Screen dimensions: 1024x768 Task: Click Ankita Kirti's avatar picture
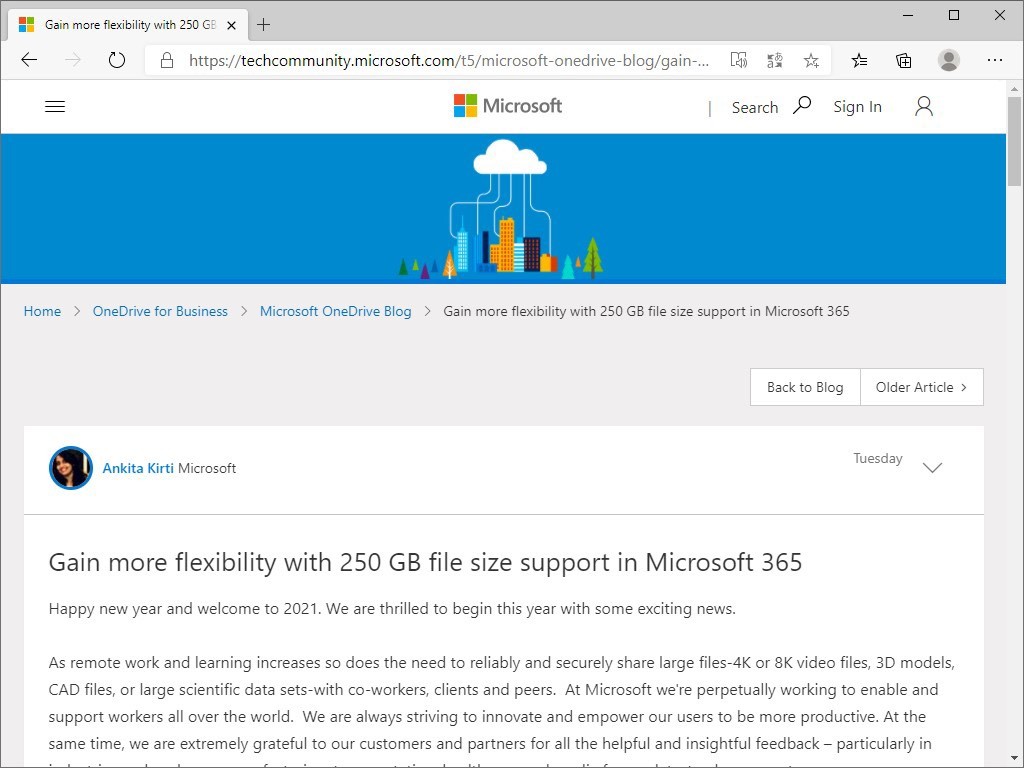pyautogui.click(x=71, y=468)
